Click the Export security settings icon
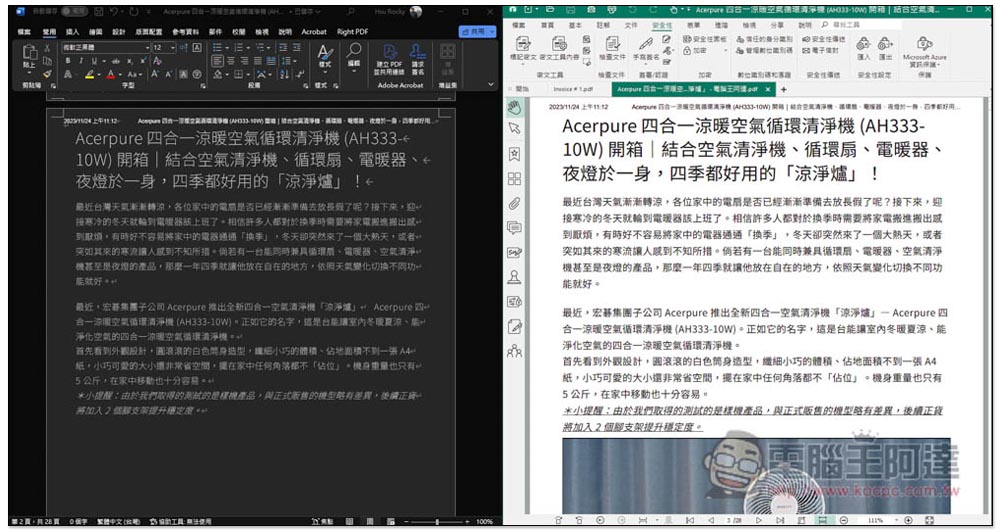 click(885, 43)
